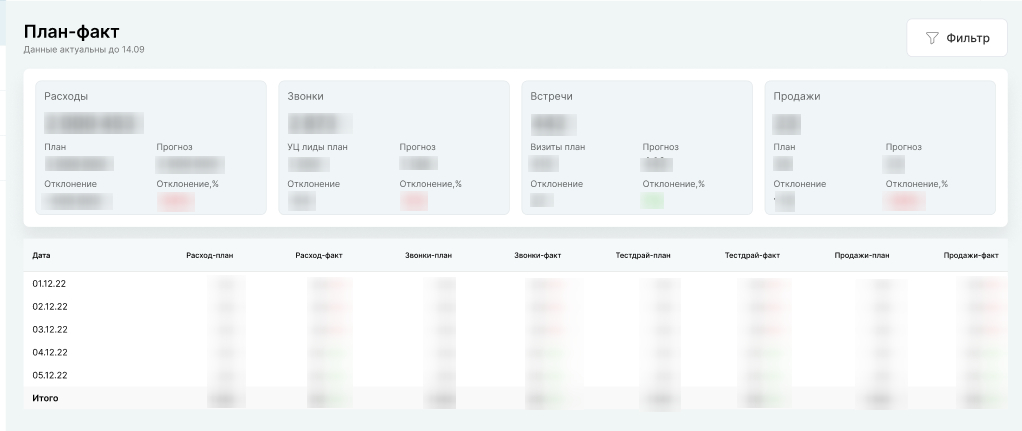The height and width of the screenshot is (431, 1022).
Task: Click red Отклонение,% badge in Расходы card
Action: coord(176,202)
